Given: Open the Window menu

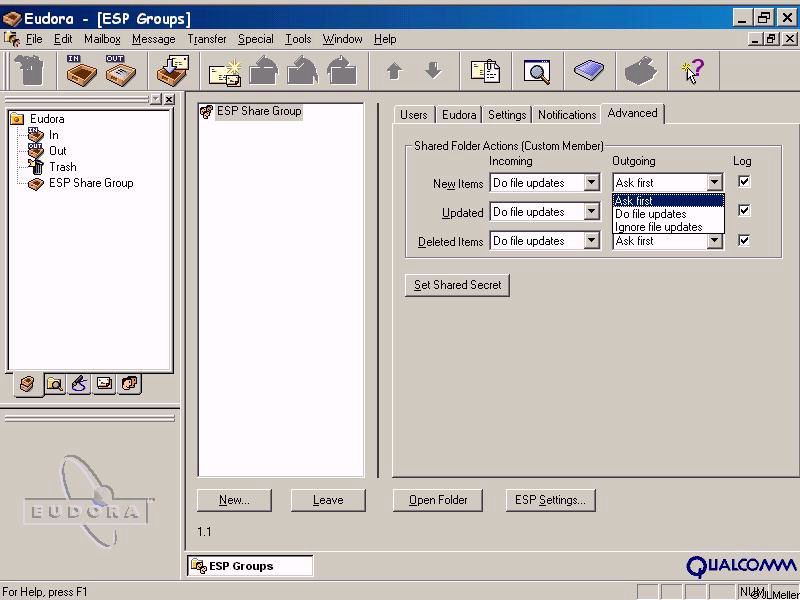Looking at the screenshot, I should [x=342, y=39].
